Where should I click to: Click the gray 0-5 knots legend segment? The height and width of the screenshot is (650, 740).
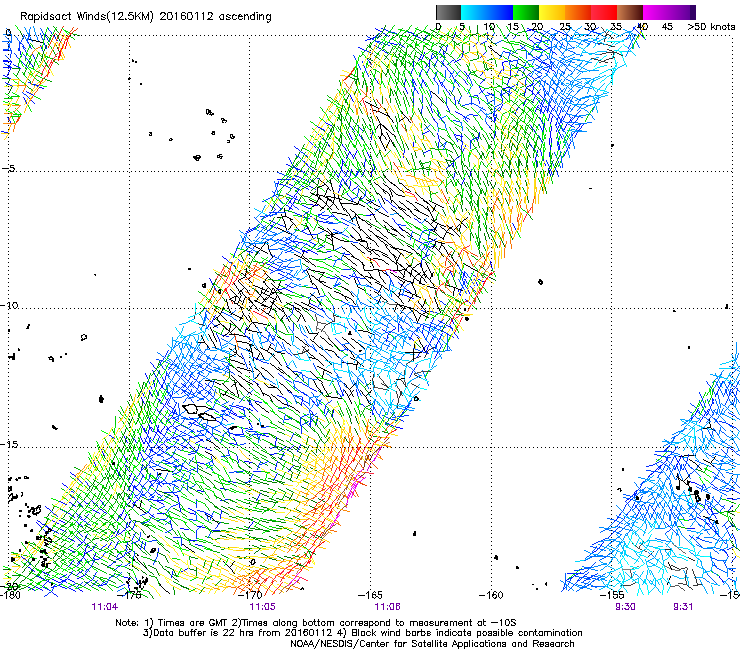[x=448, y=12]
